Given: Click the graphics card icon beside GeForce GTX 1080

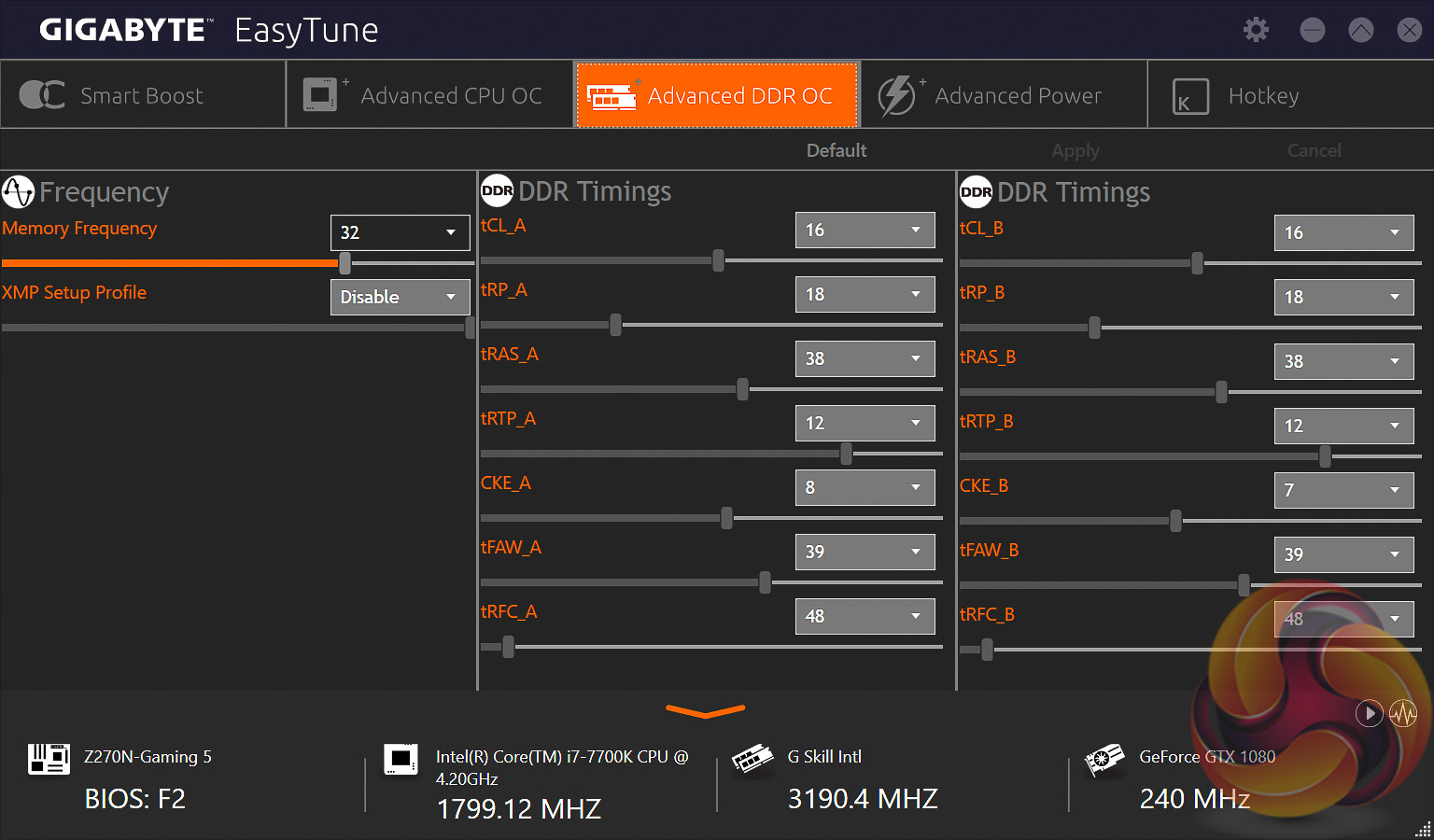Looking at the screenshot, I should tap(1104, 760).
